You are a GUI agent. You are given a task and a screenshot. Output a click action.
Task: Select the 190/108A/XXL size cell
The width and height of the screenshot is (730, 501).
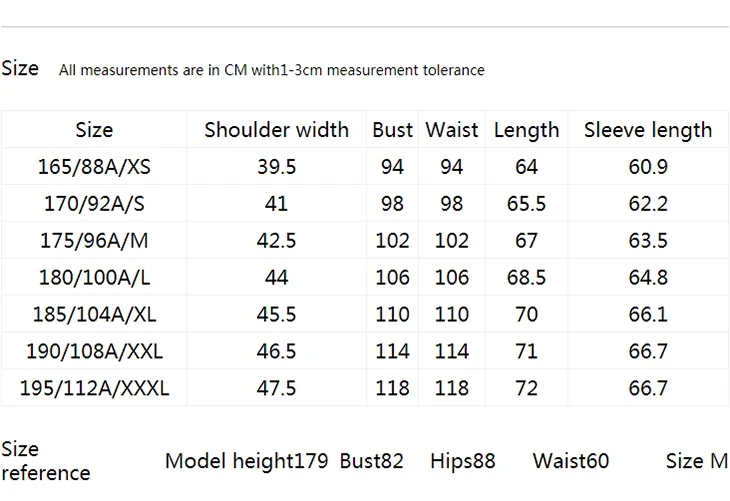pyautogui.click(x=94, y=351)
